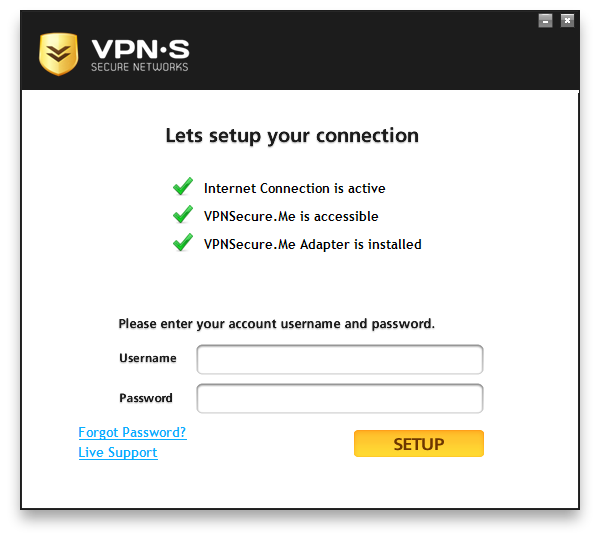Open the Forgot Password? link
The image size is (600, 540).
[x=132, y=432]
